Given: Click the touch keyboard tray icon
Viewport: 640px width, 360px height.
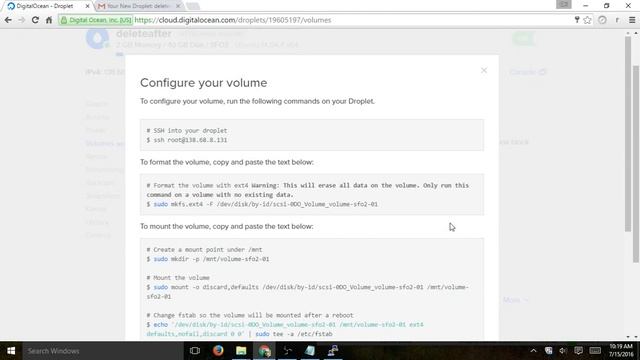Looking at the screenshot, I should [x=595, y=351].
